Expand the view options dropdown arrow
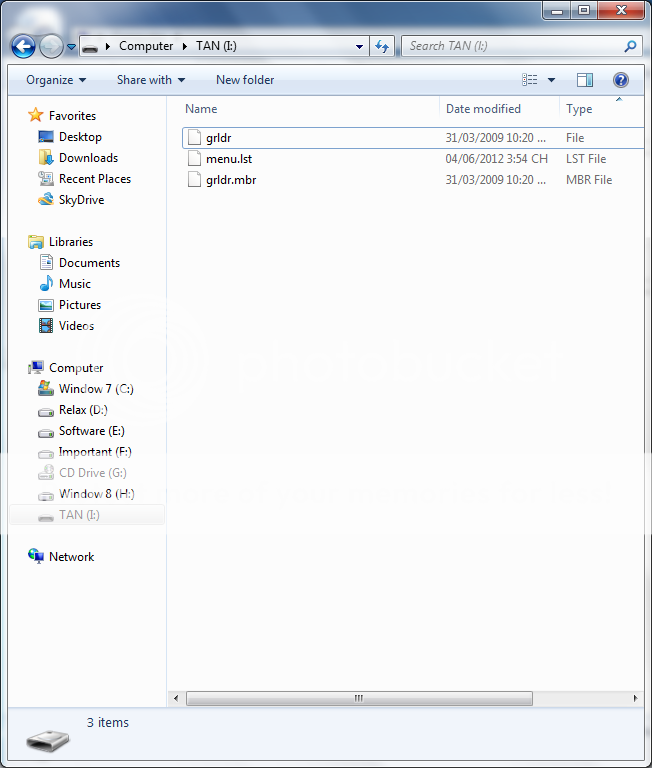 pyautogui.click(x=551, y=80)
